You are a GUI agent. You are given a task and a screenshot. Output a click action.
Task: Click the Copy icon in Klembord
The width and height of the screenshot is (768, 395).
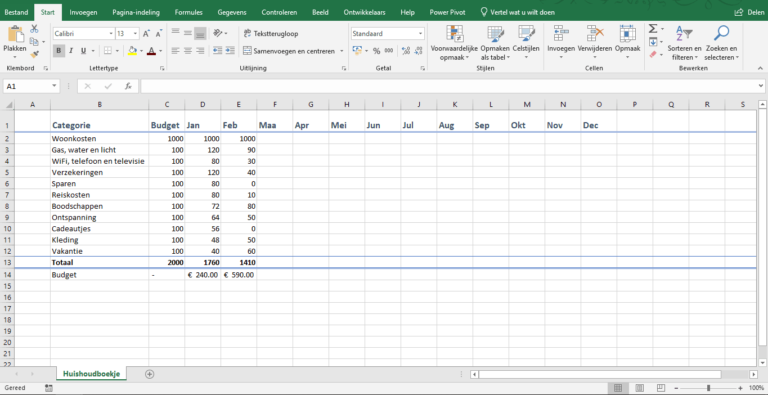tap(34, 42)
